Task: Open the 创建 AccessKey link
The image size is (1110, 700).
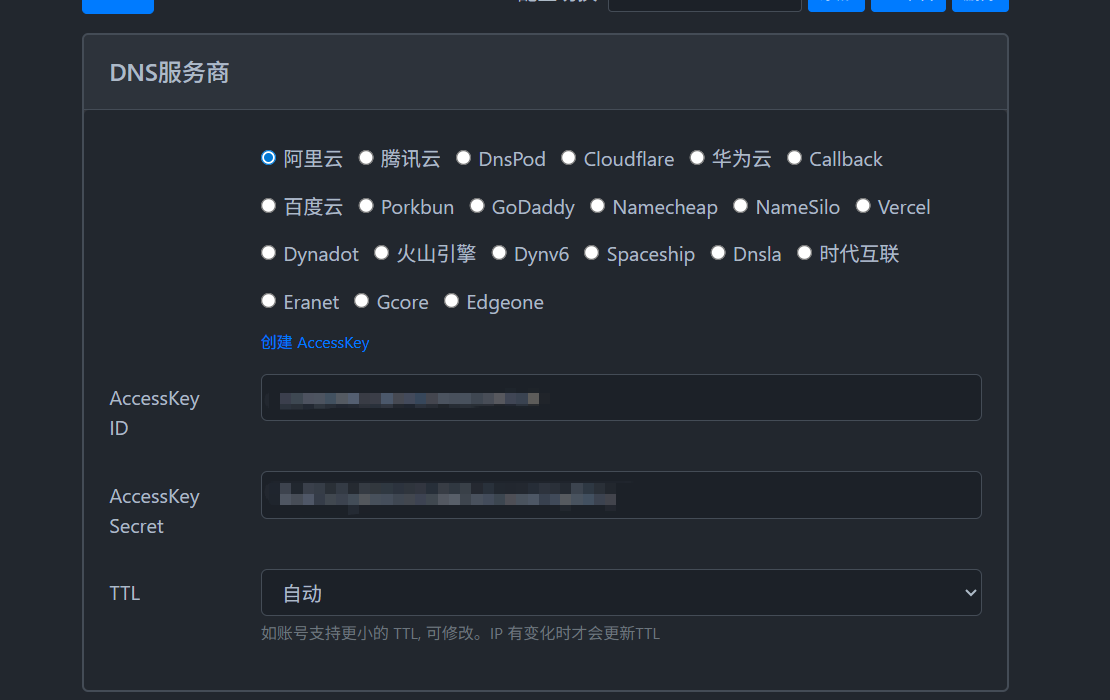Action: pos(315,343)
